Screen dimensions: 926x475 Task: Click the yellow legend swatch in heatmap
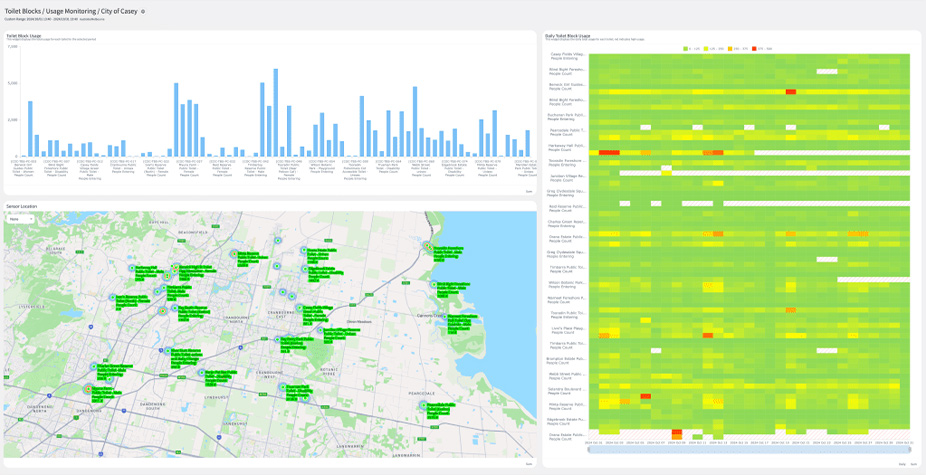(x=707, y=48)
